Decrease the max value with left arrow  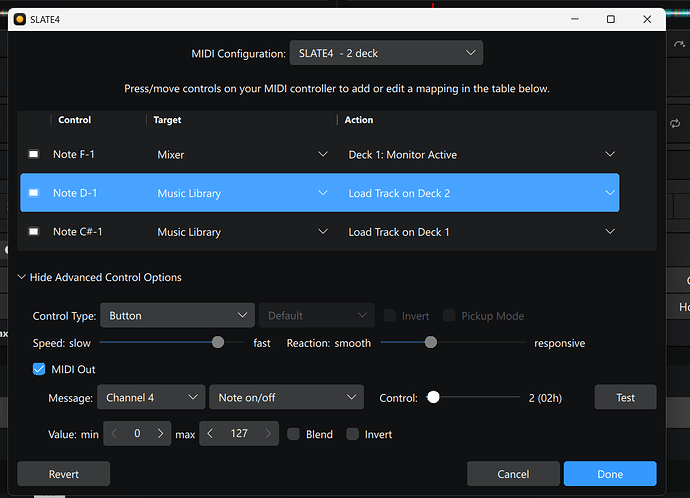pyautogui.click(x=210, y=434)
